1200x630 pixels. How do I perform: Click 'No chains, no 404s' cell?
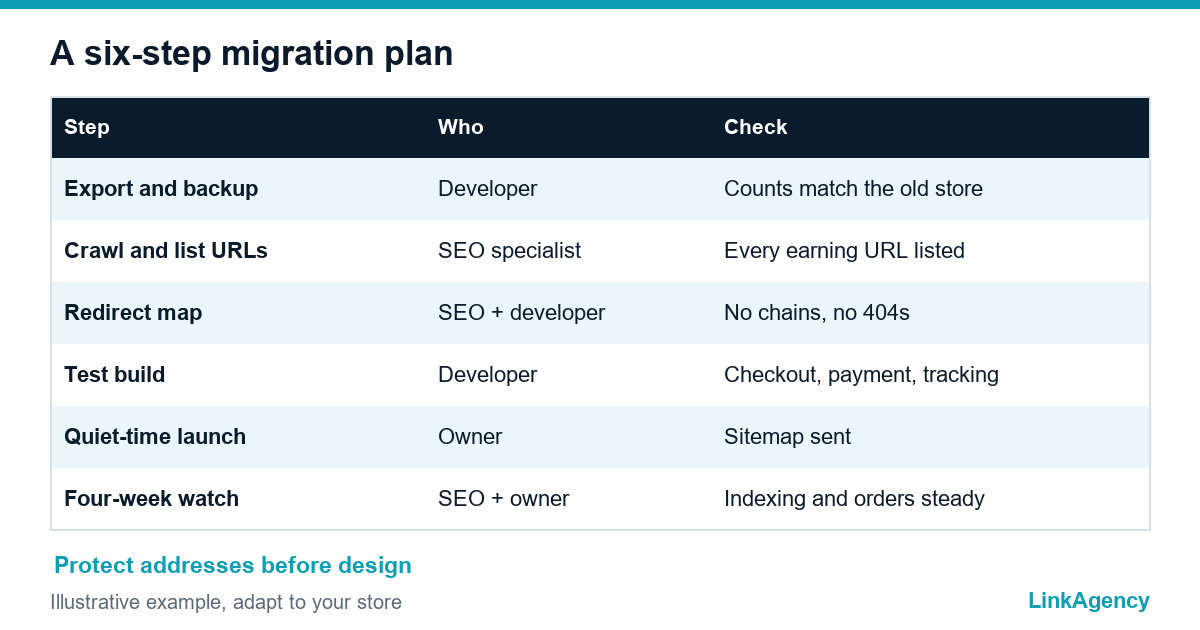(817, 312)
